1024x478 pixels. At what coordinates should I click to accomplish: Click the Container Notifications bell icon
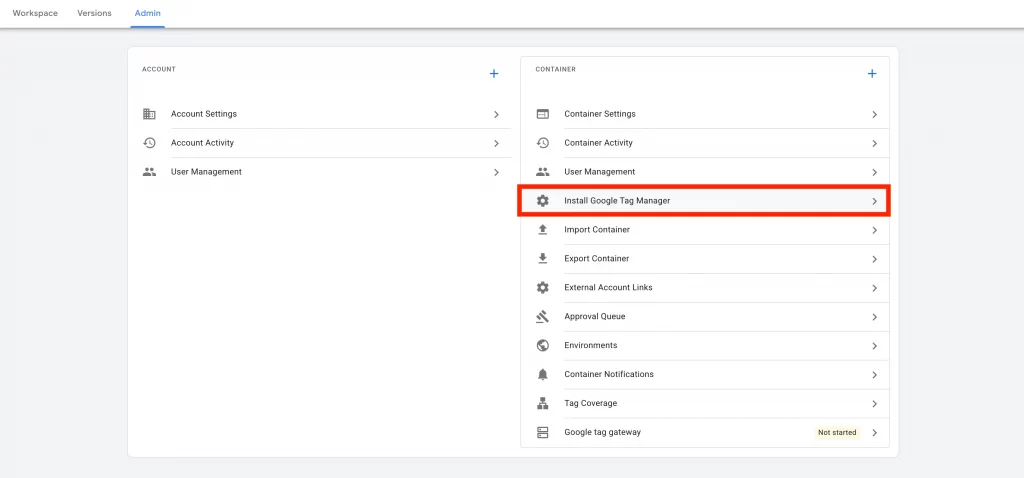pos(543,375)
